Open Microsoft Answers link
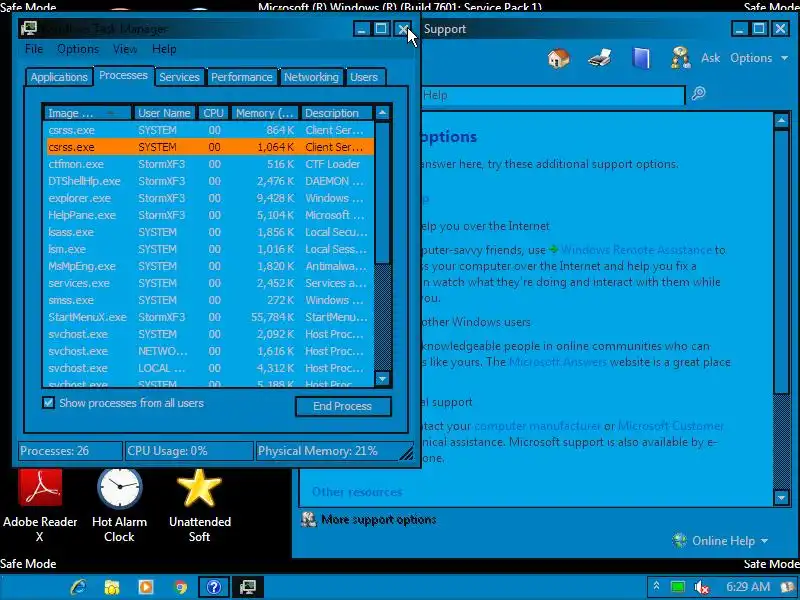 (558, 362)
